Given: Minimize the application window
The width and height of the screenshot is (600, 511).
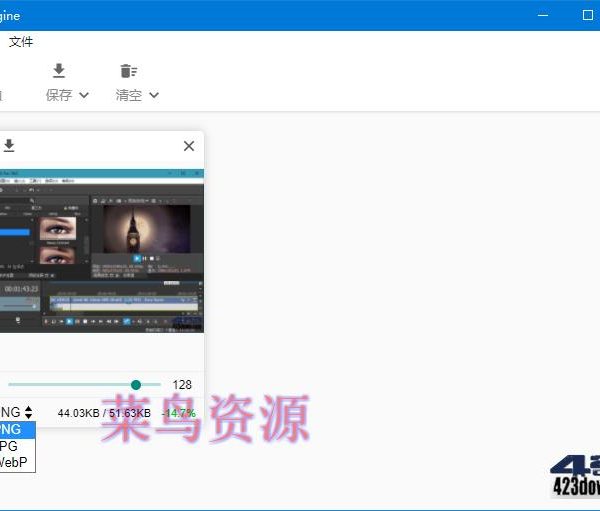Looking at the screenshot, I should [x=543, y=15].
